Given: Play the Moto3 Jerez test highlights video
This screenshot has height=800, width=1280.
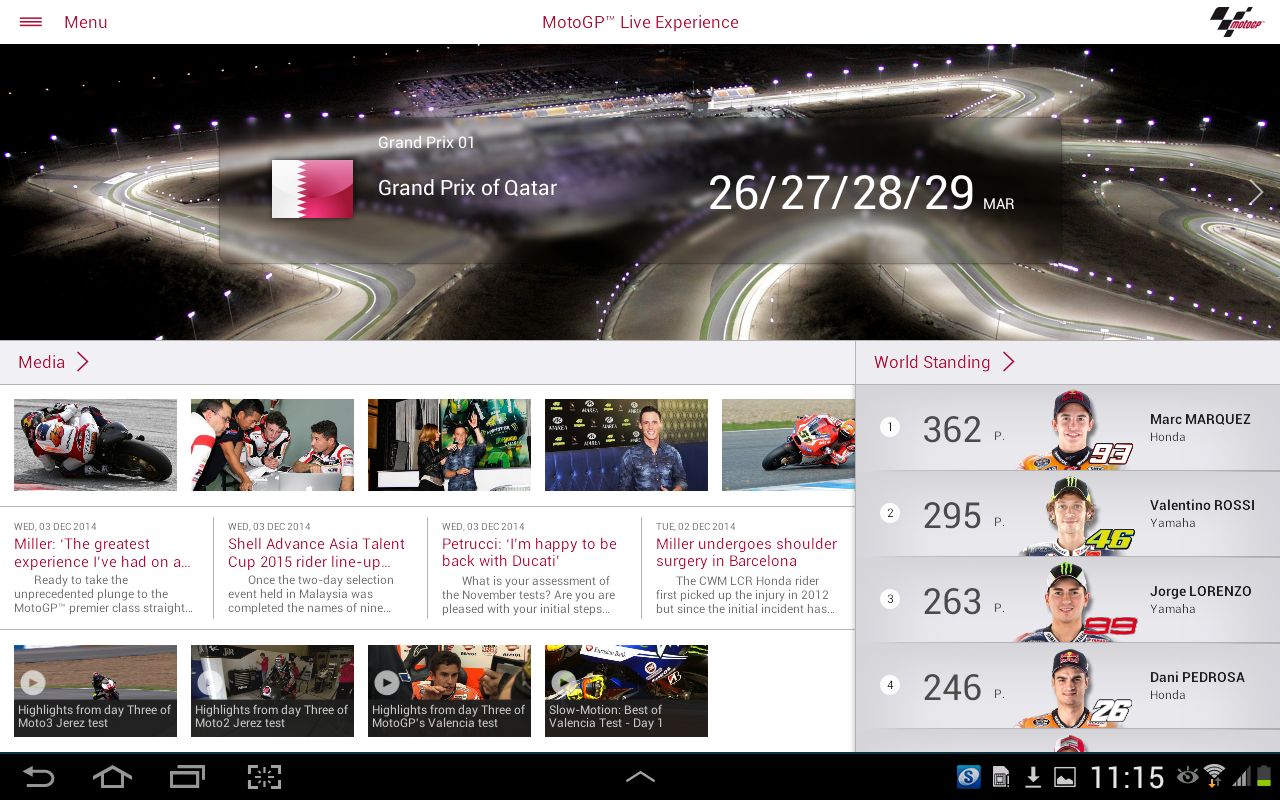Looking at the screenshot, I should click(x=95, y=690).
